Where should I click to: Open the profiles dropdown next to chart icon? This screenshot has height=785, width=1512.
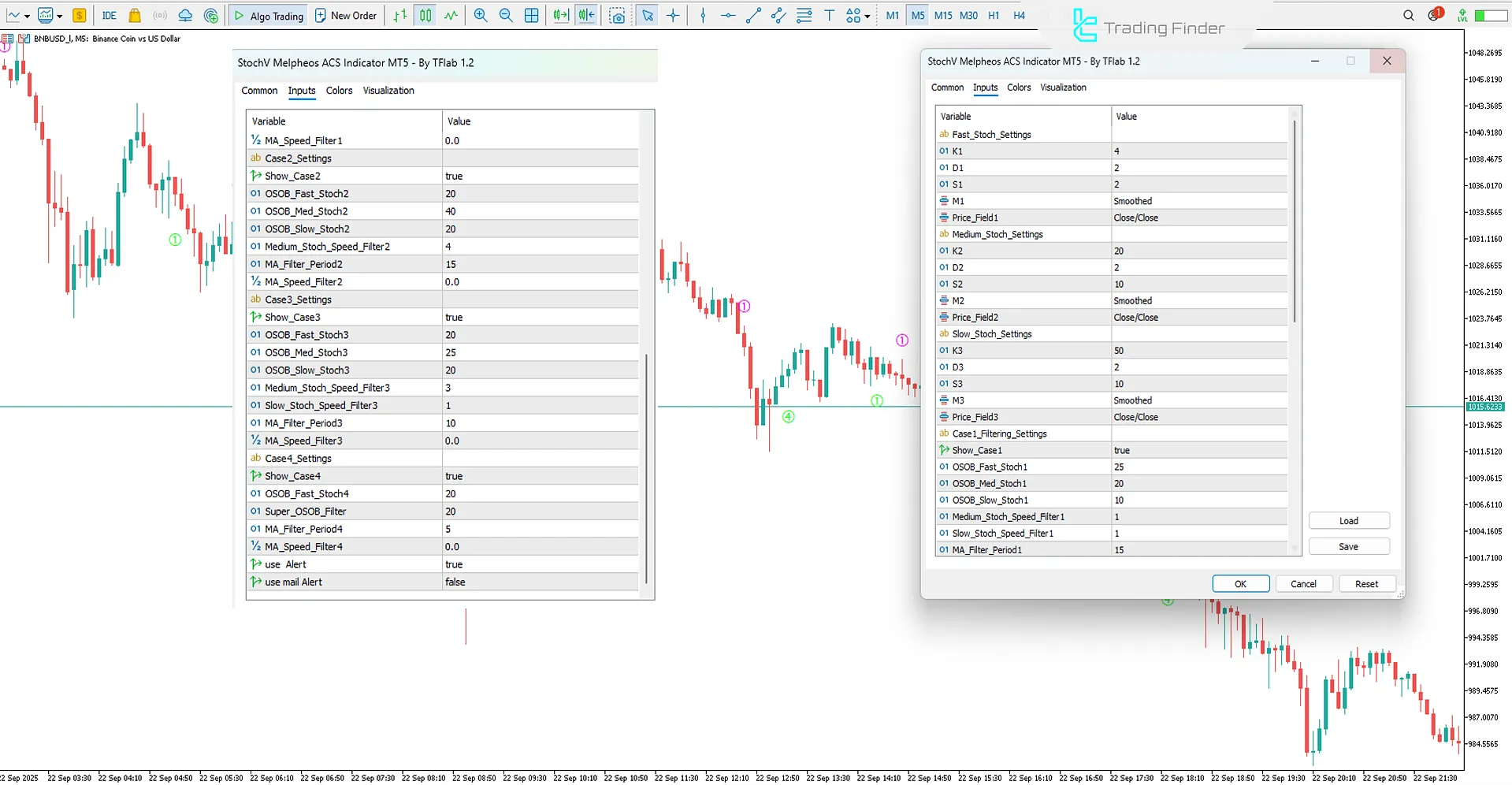(x=58, y=15)
